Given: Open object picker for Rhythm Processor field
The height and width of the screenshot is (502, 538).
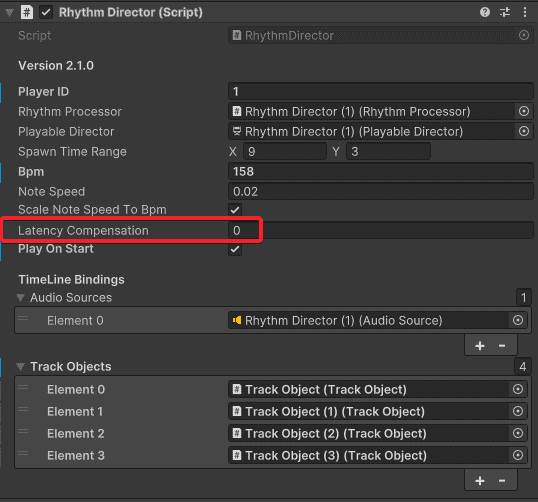Looking at the screenshot, I should tap(524, 111).
